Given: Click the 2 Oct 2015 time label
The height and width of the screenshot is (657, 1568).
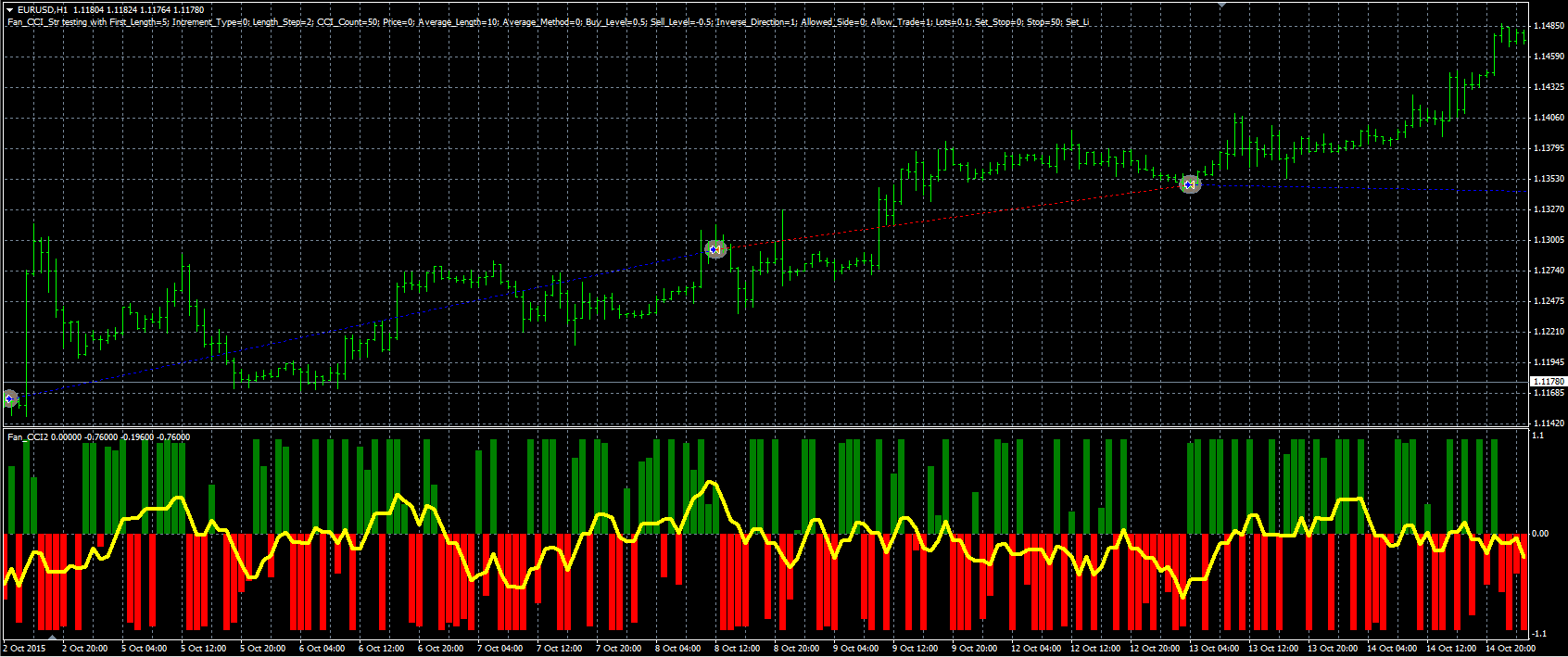Looking at the screenshot, I should (25, 649).
